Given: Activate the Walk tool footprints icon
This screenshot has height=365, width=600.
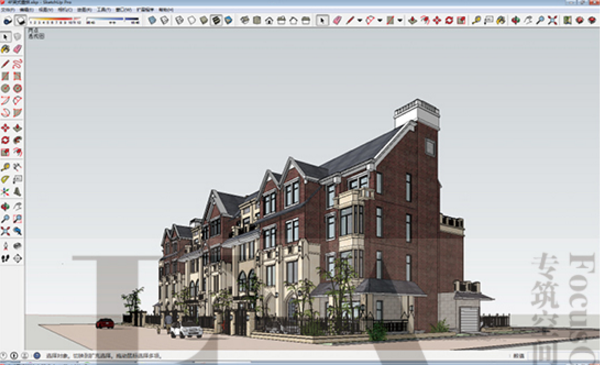Looking at the screenshot, I should tap(5, 259).
